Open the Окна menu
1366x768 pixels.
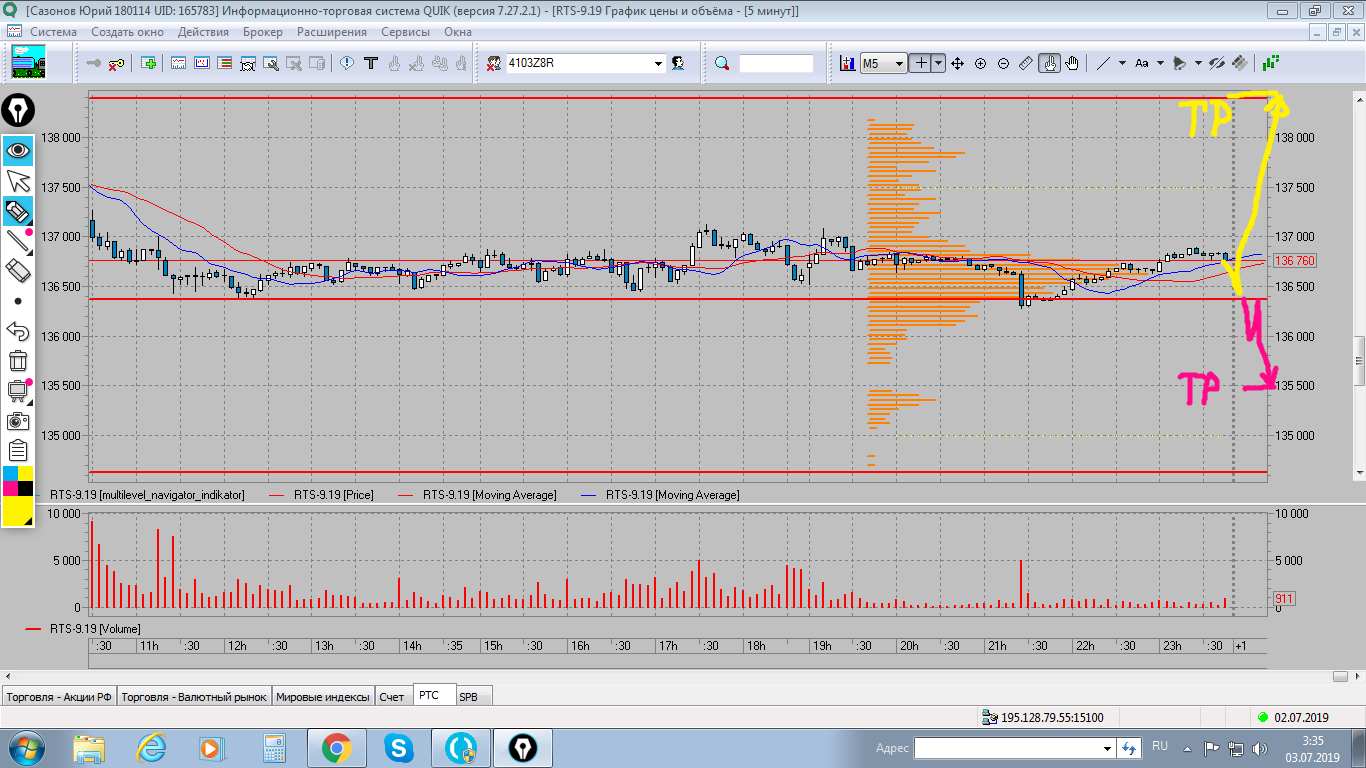pyautogui.click(x=458, y=31)
